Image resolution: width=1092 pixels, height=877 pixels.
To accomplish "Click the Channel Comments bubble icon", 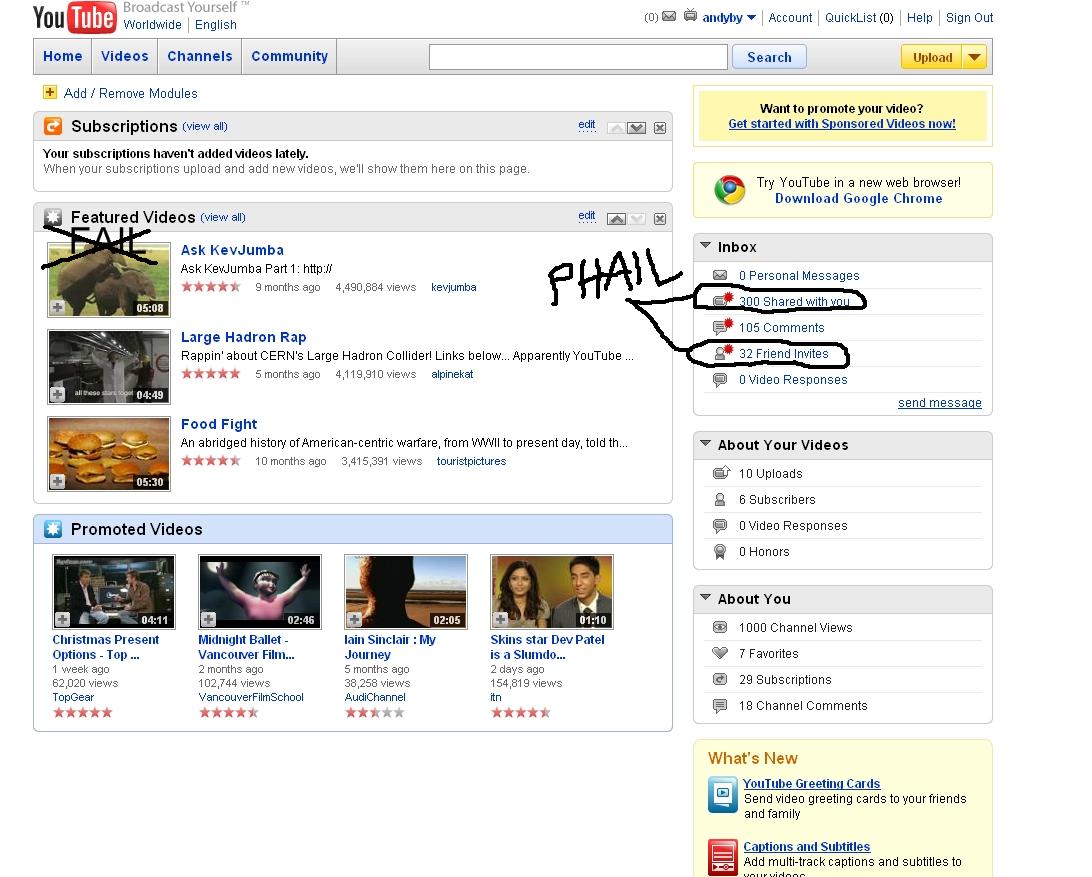I will coord(720,706).
